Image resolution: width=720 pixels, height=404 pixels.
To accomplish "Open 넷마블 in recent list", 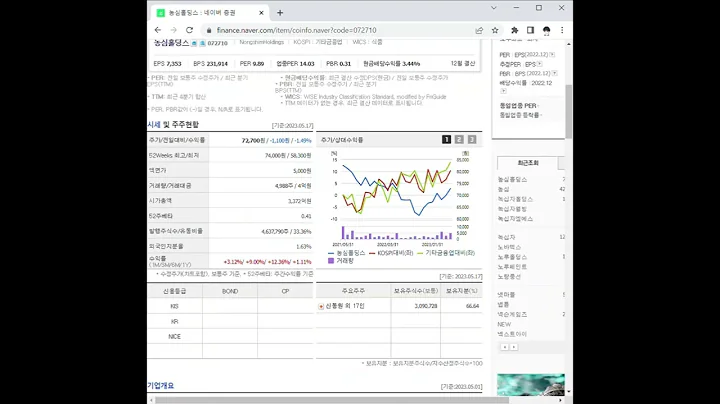I will tap(506, 295).
